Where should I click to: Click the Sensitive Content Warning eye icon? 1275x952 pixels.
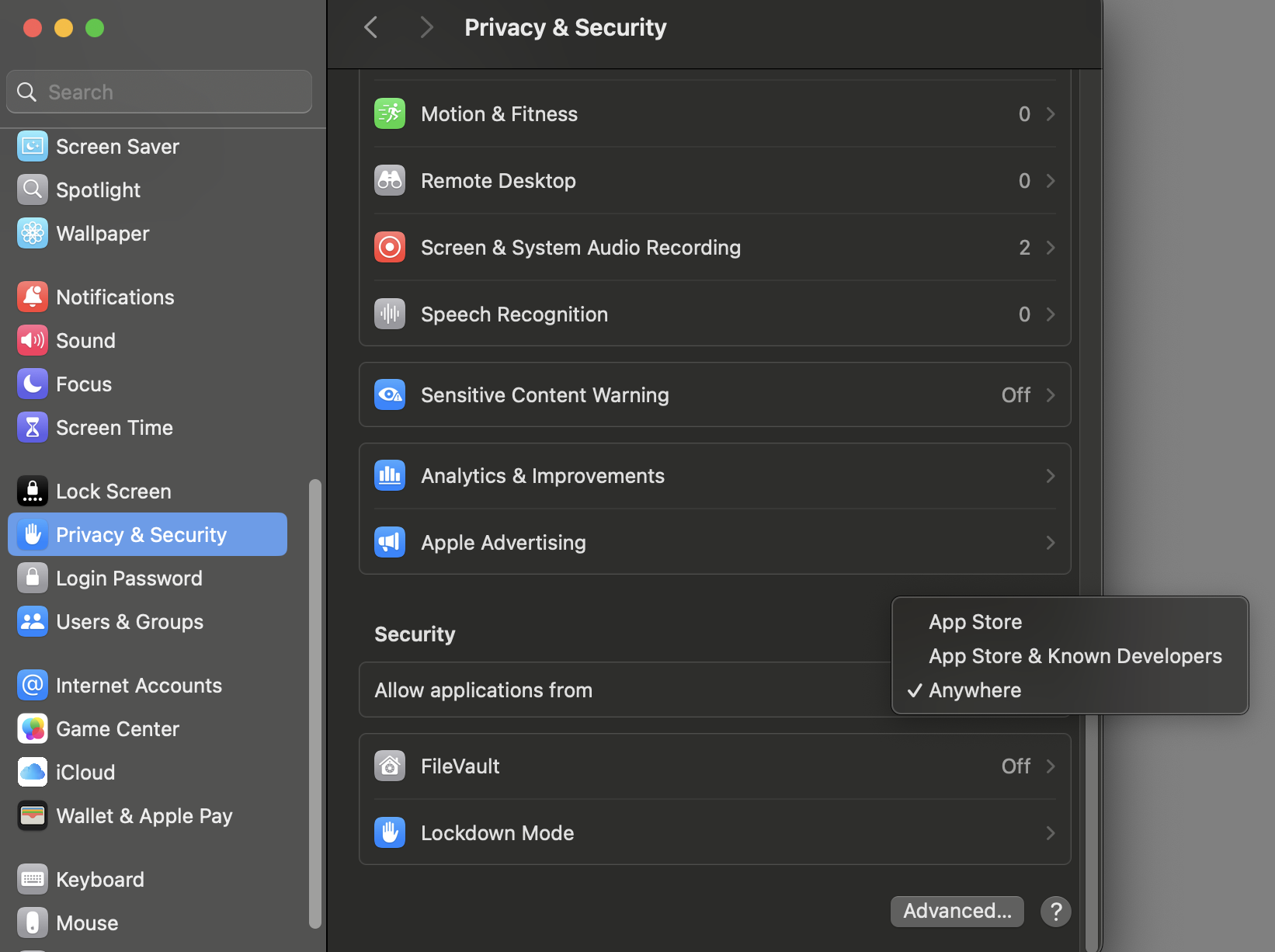pos(390,394)
